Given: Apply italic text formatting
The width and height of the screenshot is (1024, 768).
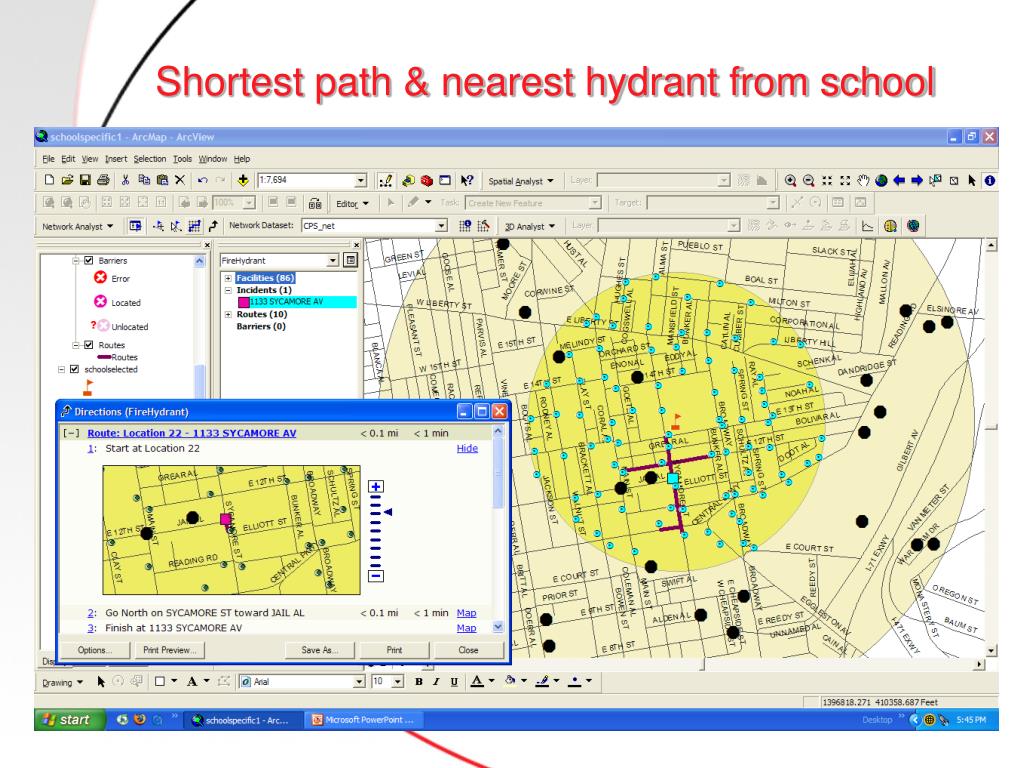Looking at the screenshot, I should tap(436, 682).
